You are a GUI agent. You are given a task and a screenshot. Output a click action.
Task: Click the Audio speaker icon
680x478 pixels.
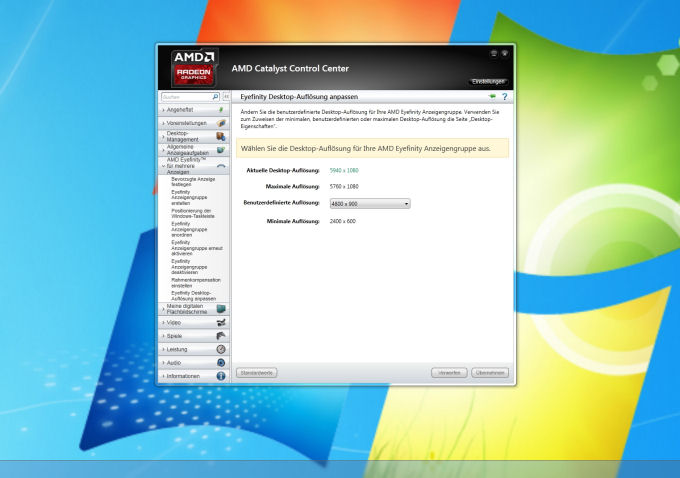(221, 363)
